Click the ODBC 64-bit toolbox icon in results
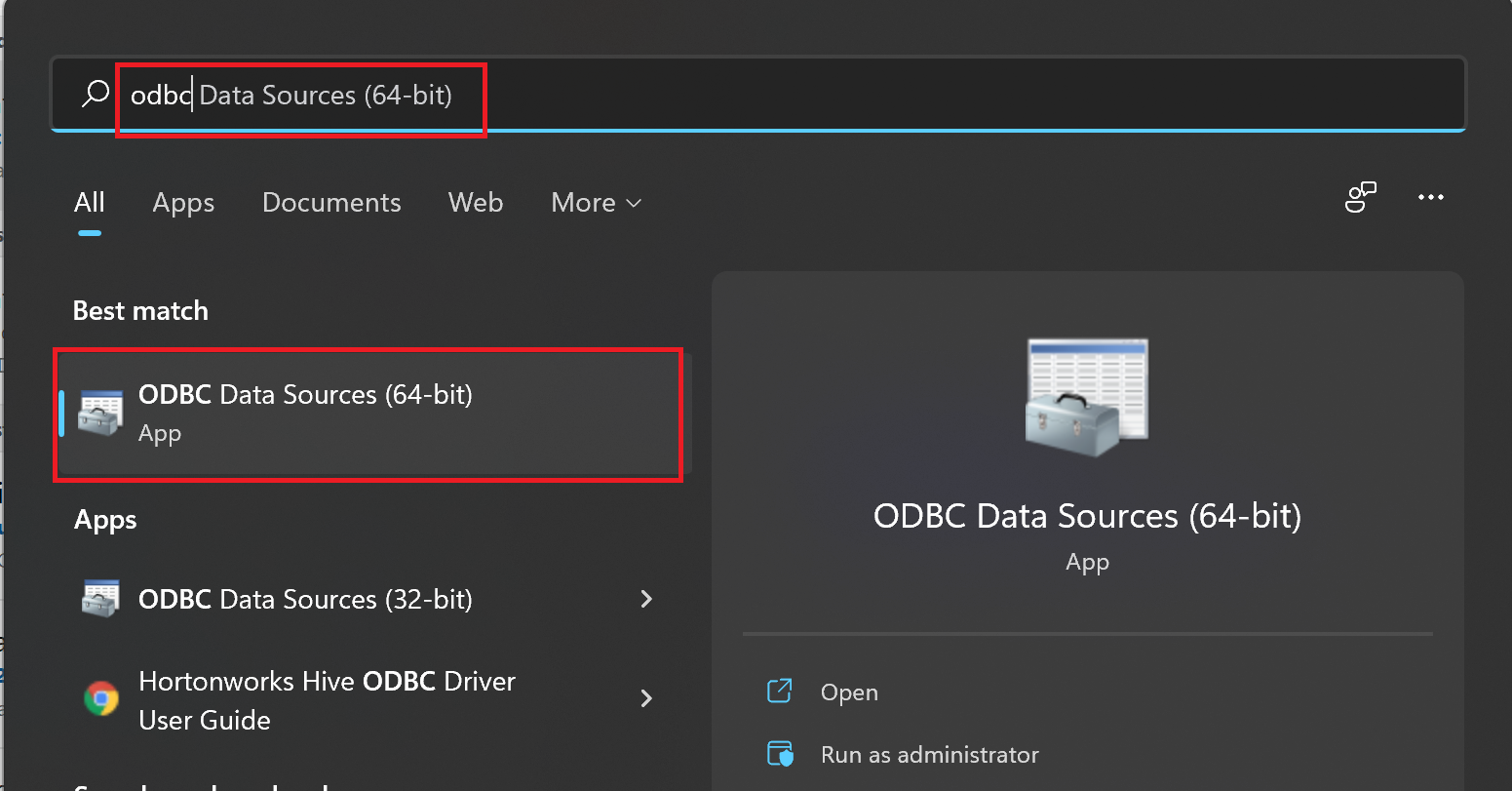 click(100, 414)
